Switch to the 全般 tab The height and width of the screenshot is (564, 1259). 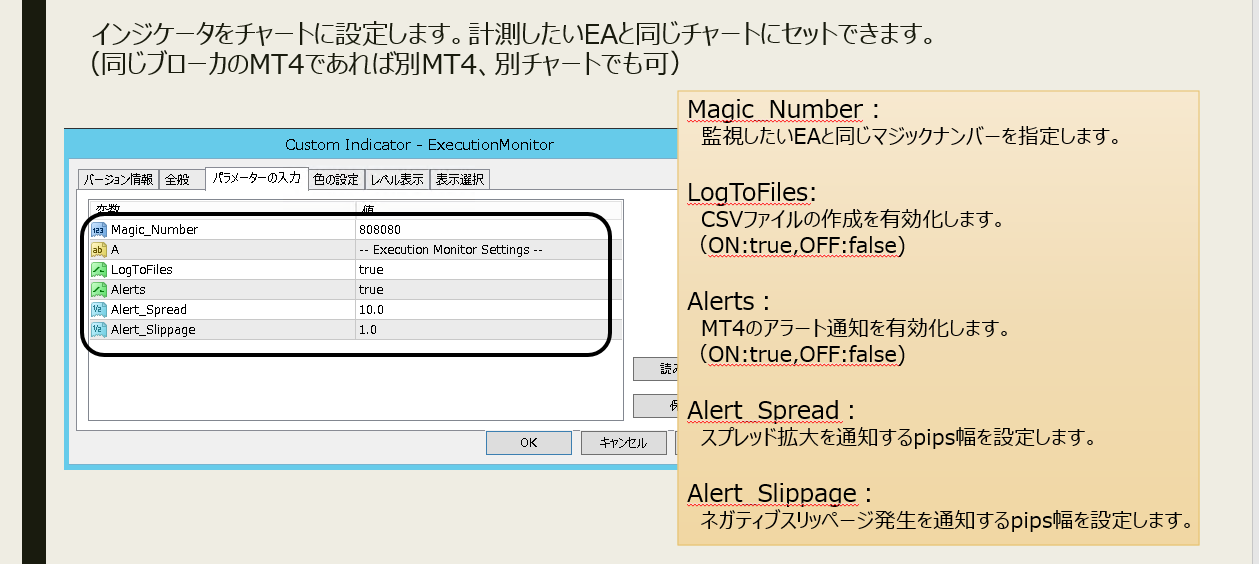(x=177, y=180)
